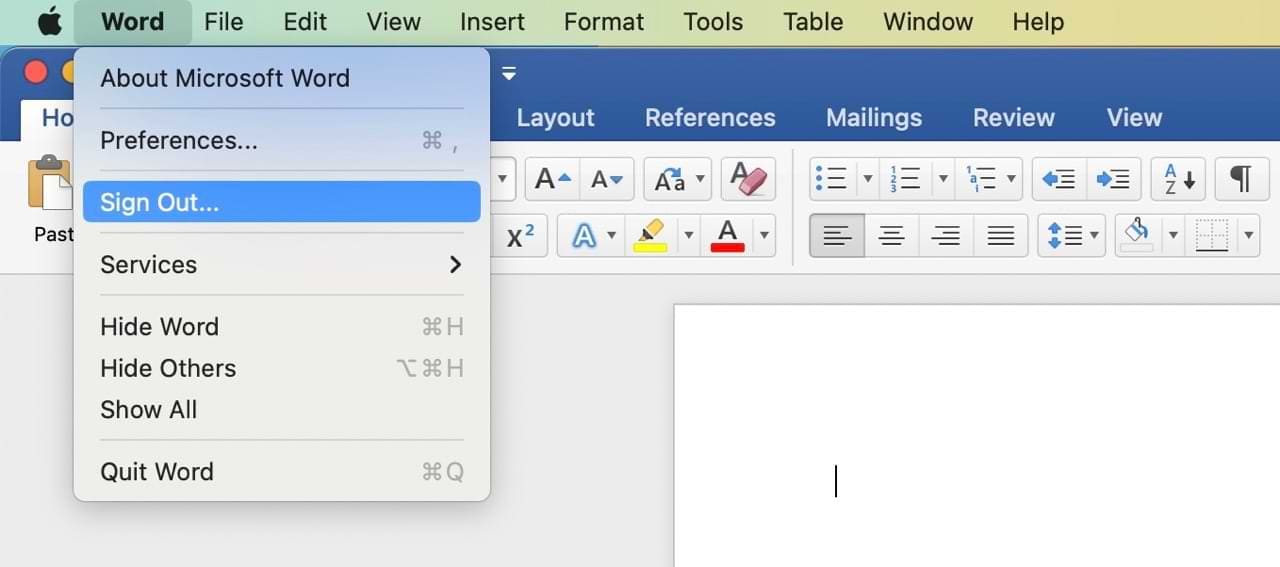This screenshot has width=1280, height=567.
Task: Open multilevel list dropdown arrow
Action: pos(1012,180)
